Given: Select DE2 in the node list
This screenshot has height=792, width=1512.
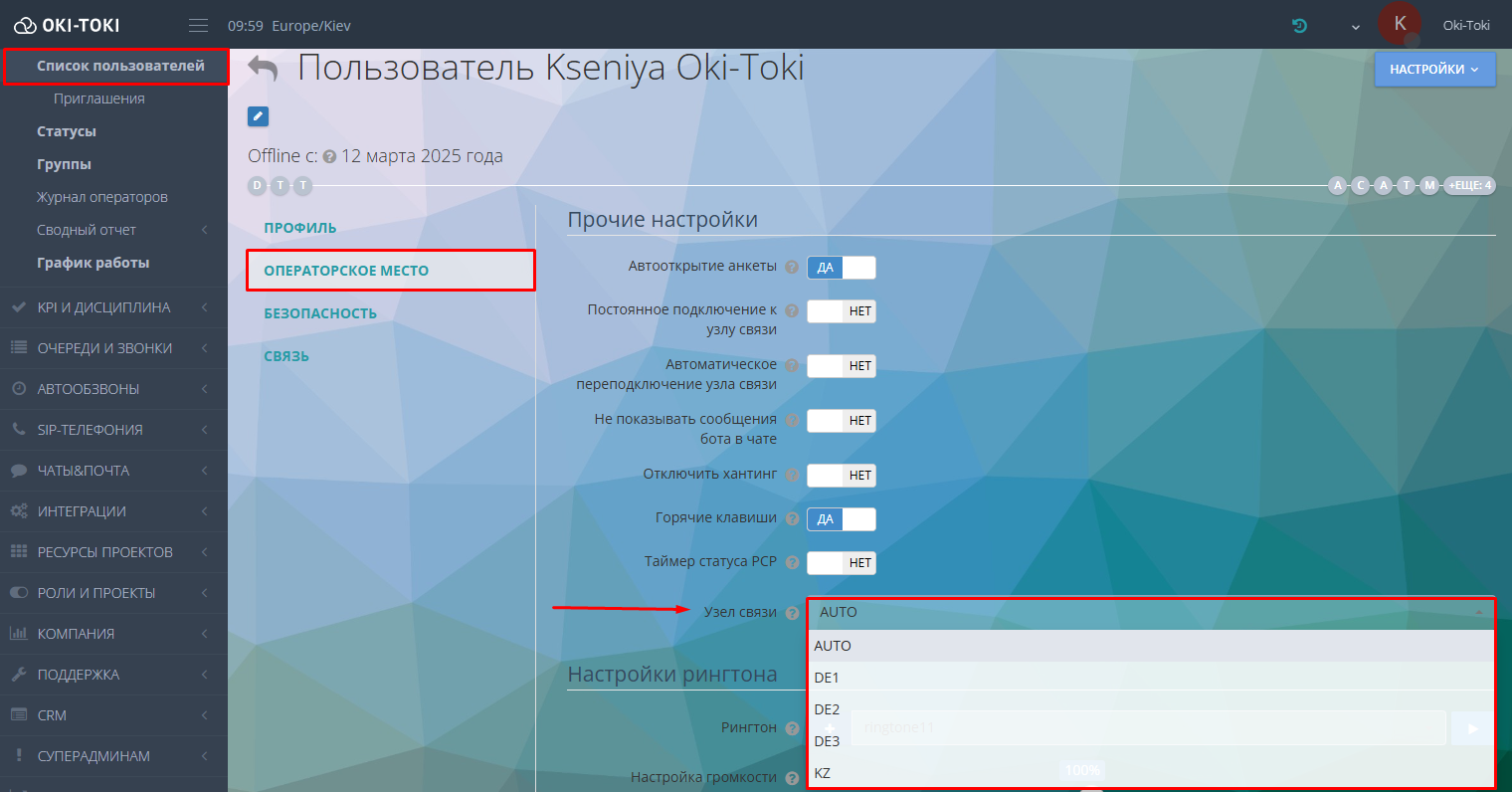Looking at the screenshot, I should point(1151,709).
